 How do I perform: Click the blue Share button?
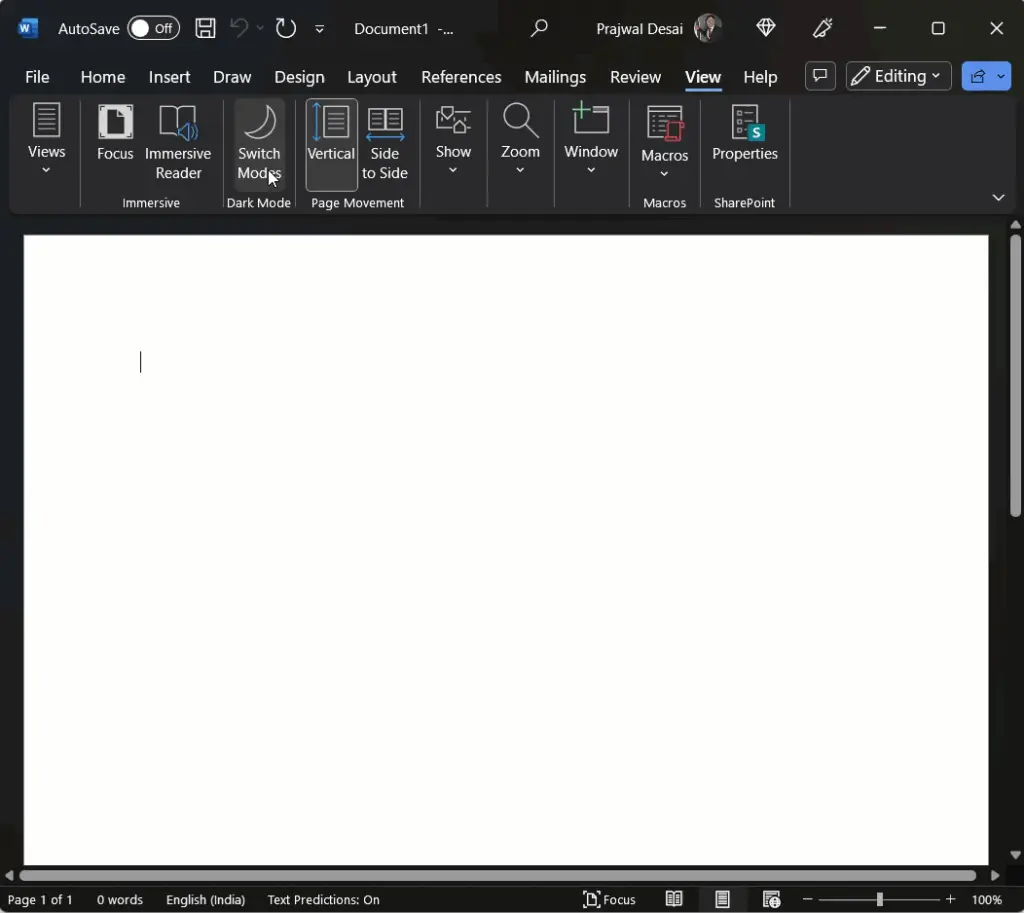coord(985,76)
